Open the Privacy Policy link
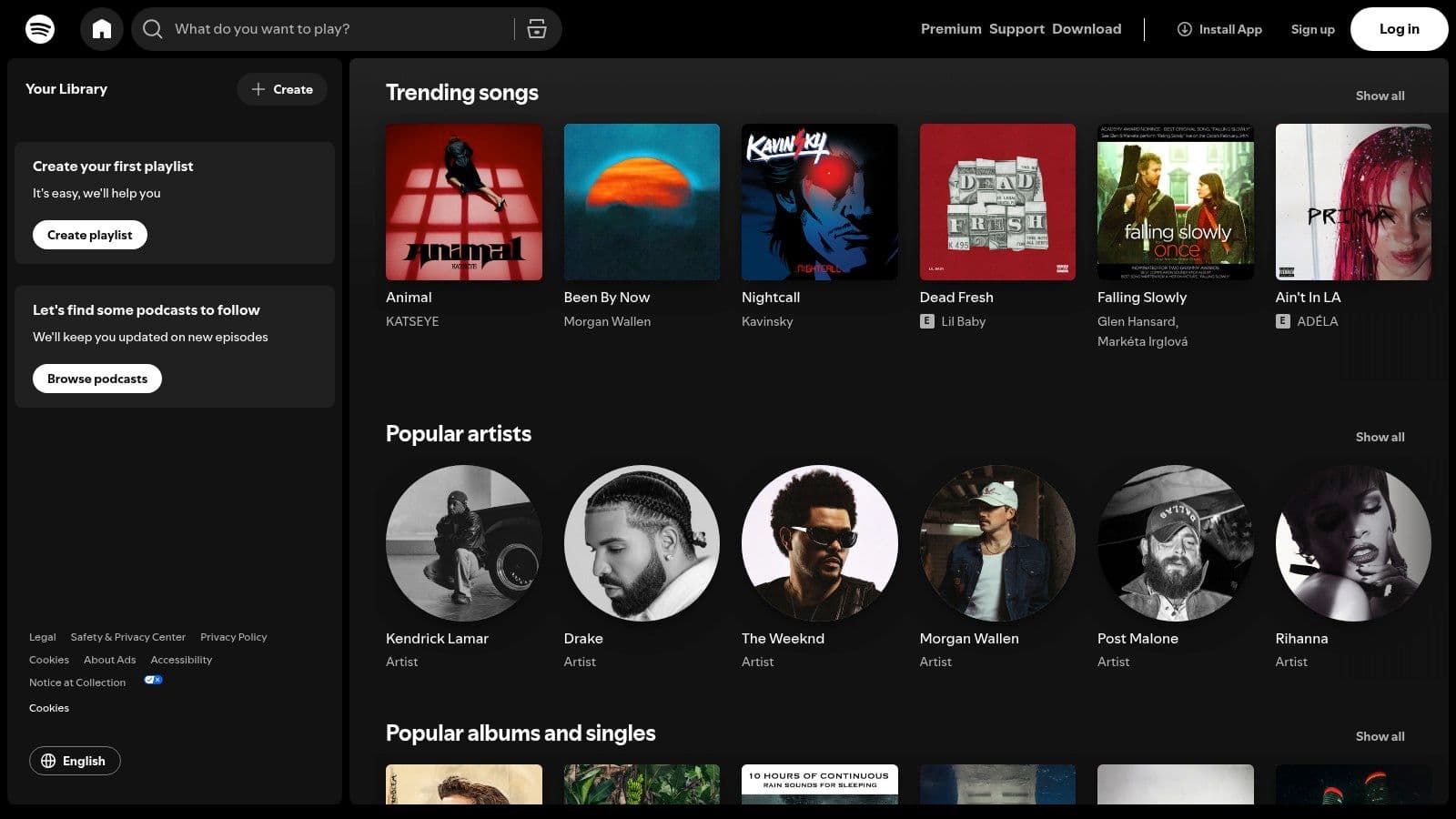The height and width of the screenshot is (819, 1456). (234, 637)
